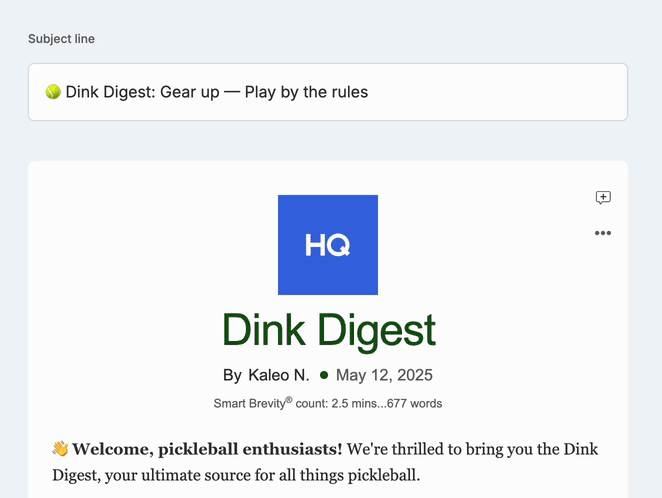The height and width of the screenshot is (498, 662).
Task: Click the add comment icon
Action: [x=603, y=197]
